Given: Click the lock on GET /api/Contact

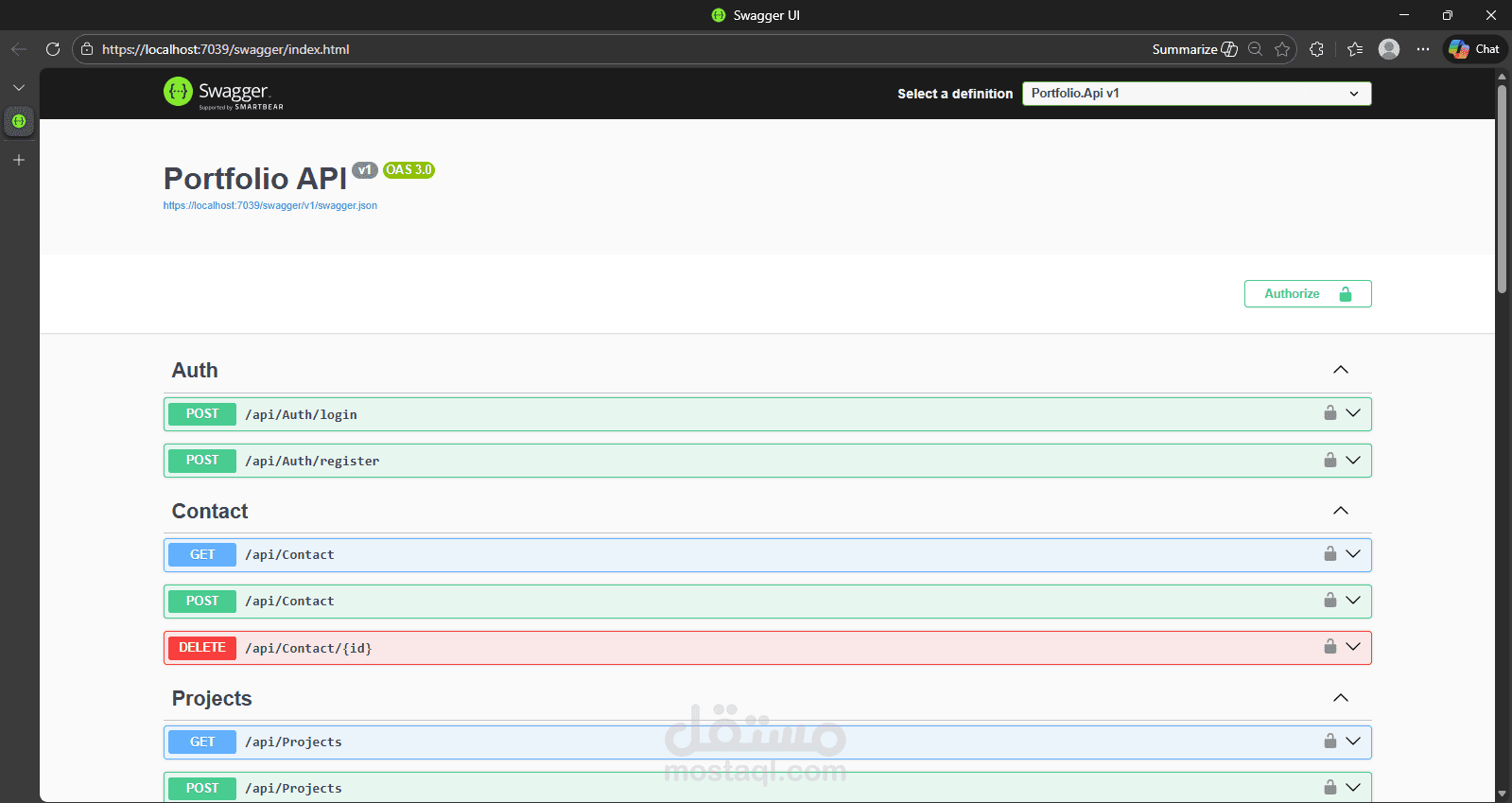Looking at the screenshot, I should click(1330, 554).
